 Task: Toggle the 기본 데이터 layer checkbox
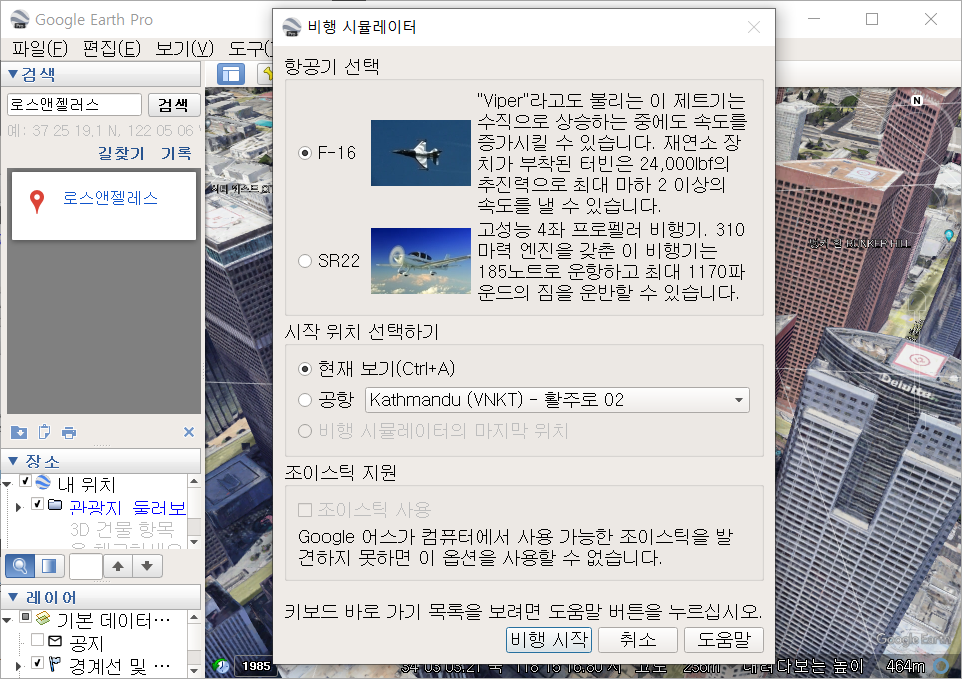(x=25, y=617)
